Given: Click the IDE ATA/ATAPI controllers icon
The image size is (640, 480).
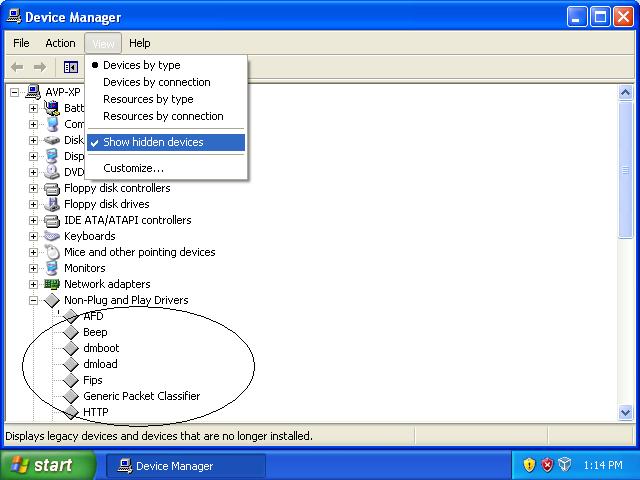Looking at the screenshot, I should click(52, 220).
